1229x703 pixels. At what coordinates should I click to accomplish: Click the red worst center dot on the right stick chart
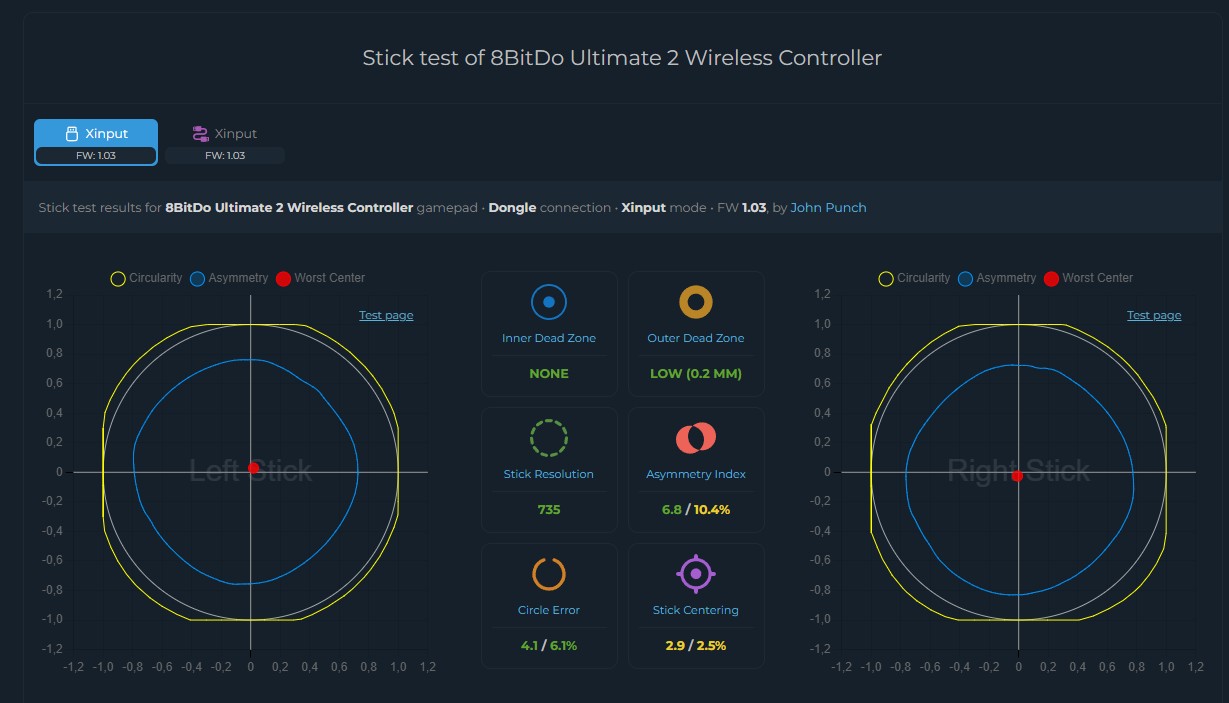[x=1017, y=476]
